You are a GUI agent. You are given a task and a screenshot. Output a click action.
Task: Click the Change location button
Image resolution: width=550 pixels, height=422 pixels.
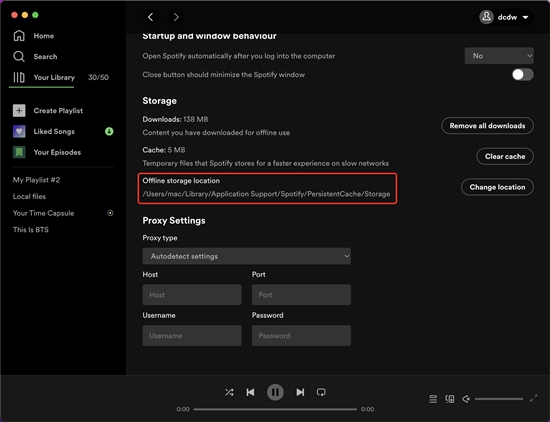coord(497,187)
